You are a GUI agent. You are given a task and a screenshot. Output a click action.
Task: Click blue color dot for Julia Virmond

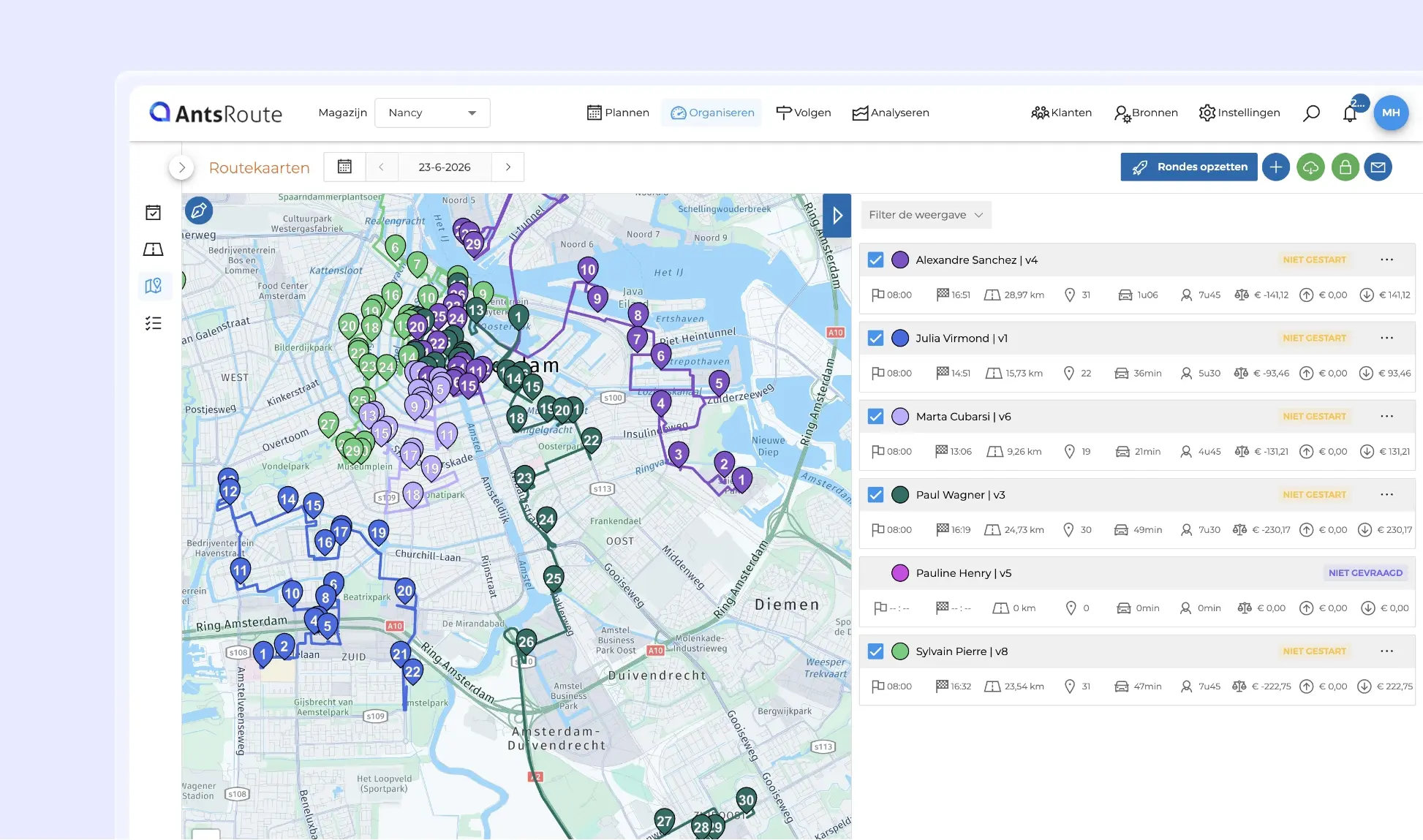coord(900,338)
